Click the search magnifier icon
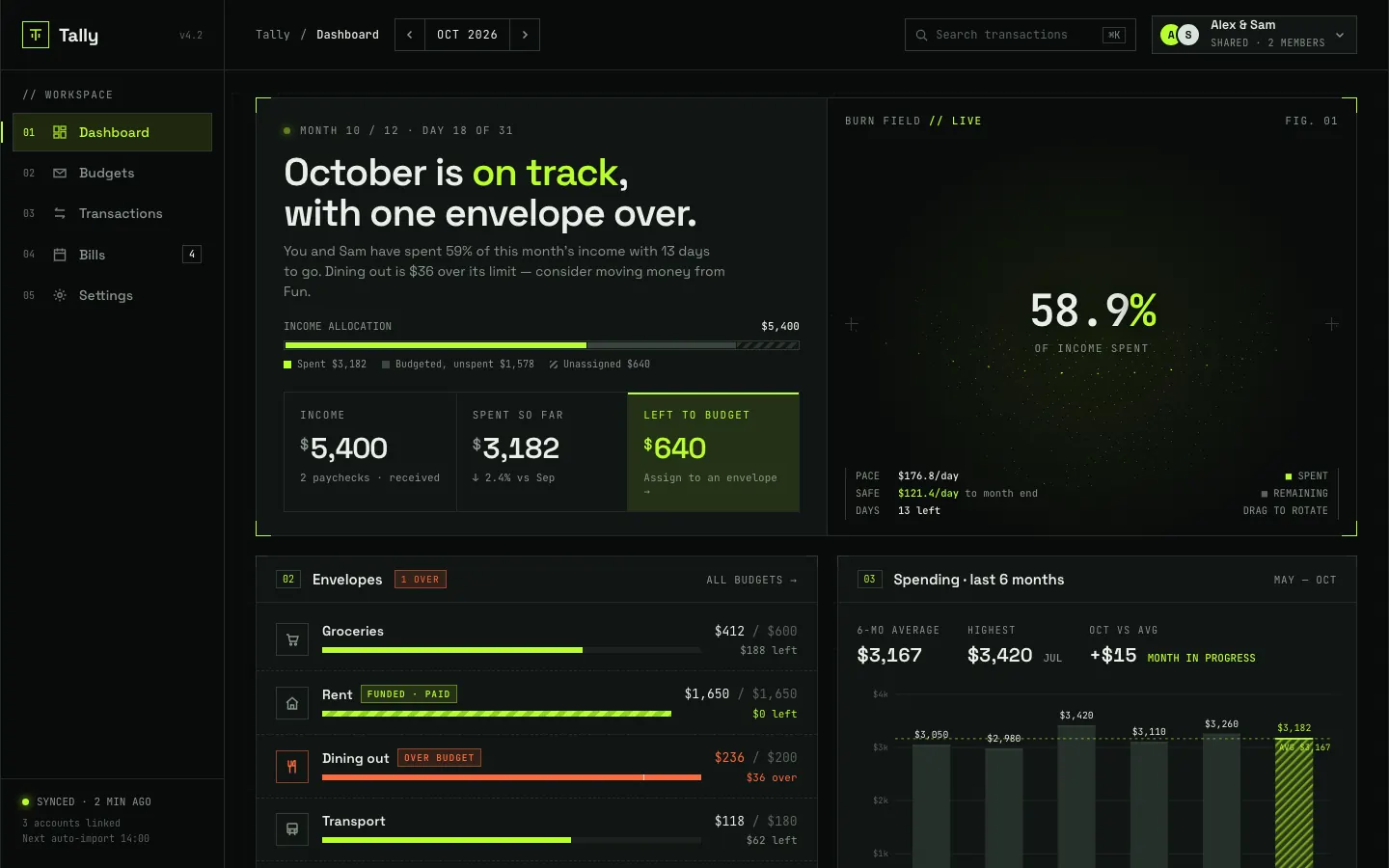 tap(921, 35)
